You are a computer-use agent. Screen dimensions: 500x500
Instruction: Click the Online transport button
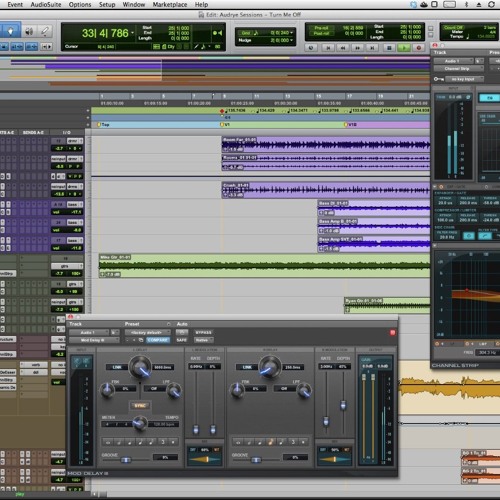coord(311,48)
